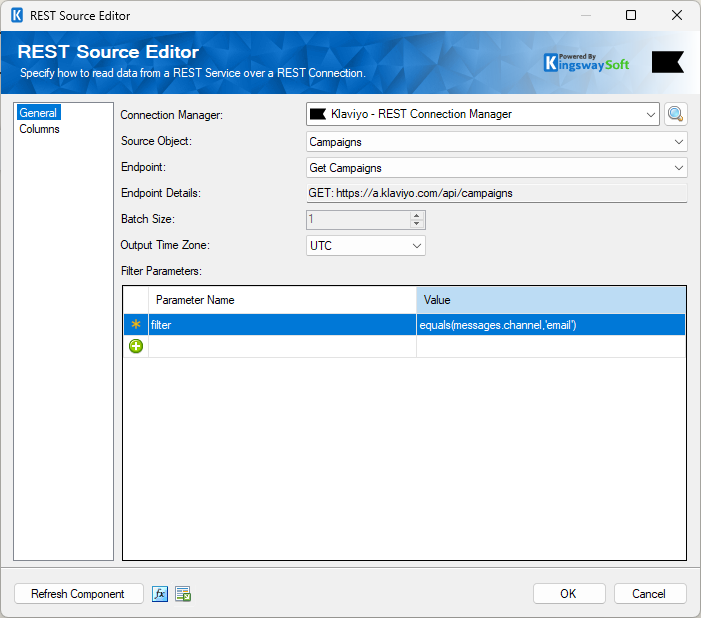Open the expression editor fx icon
This screenshot has width=701, height=618.
pos(160,594)
